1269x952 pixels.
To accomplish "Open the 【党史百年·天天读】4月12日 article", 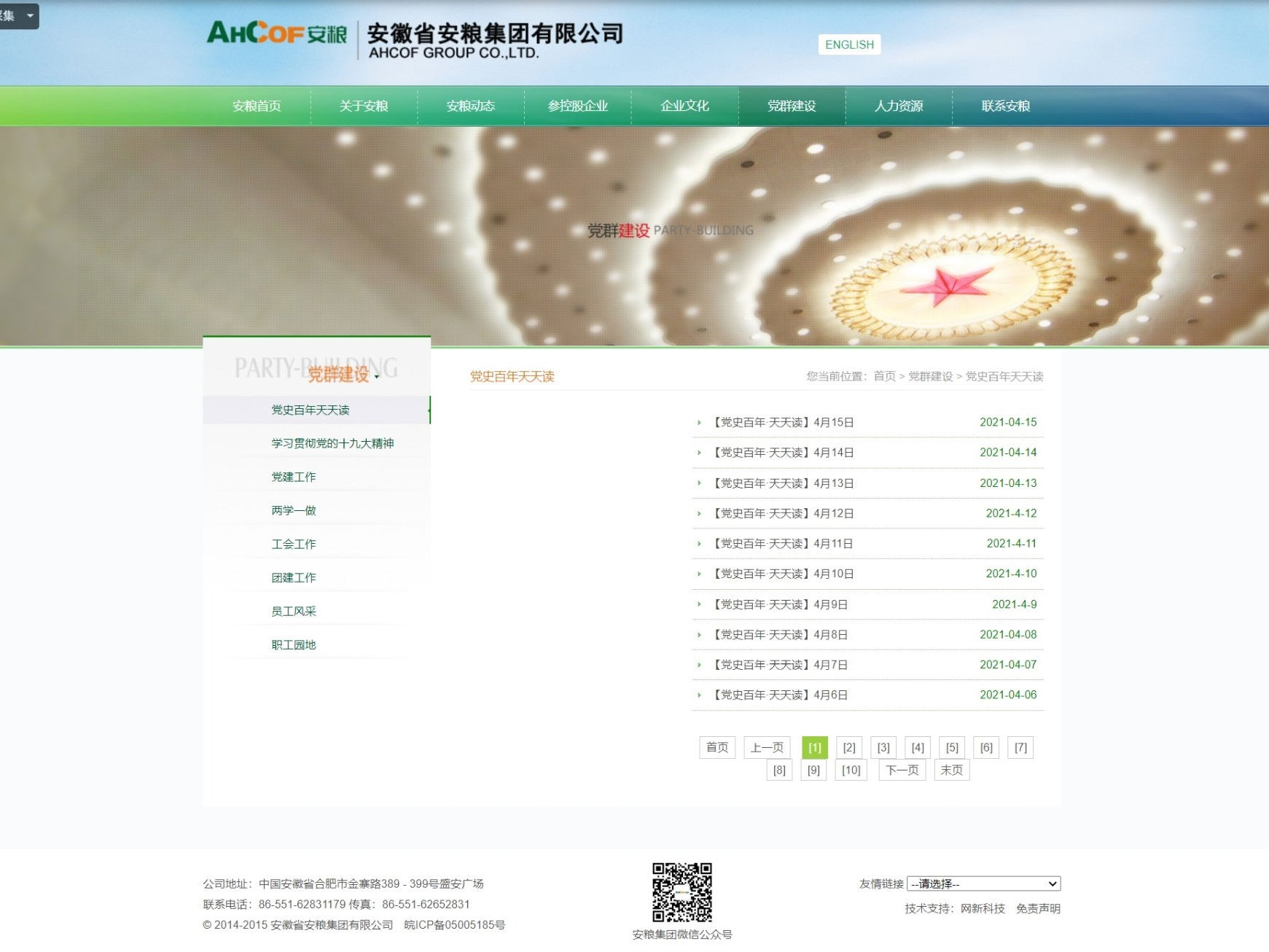I will (x=784, y=513).
